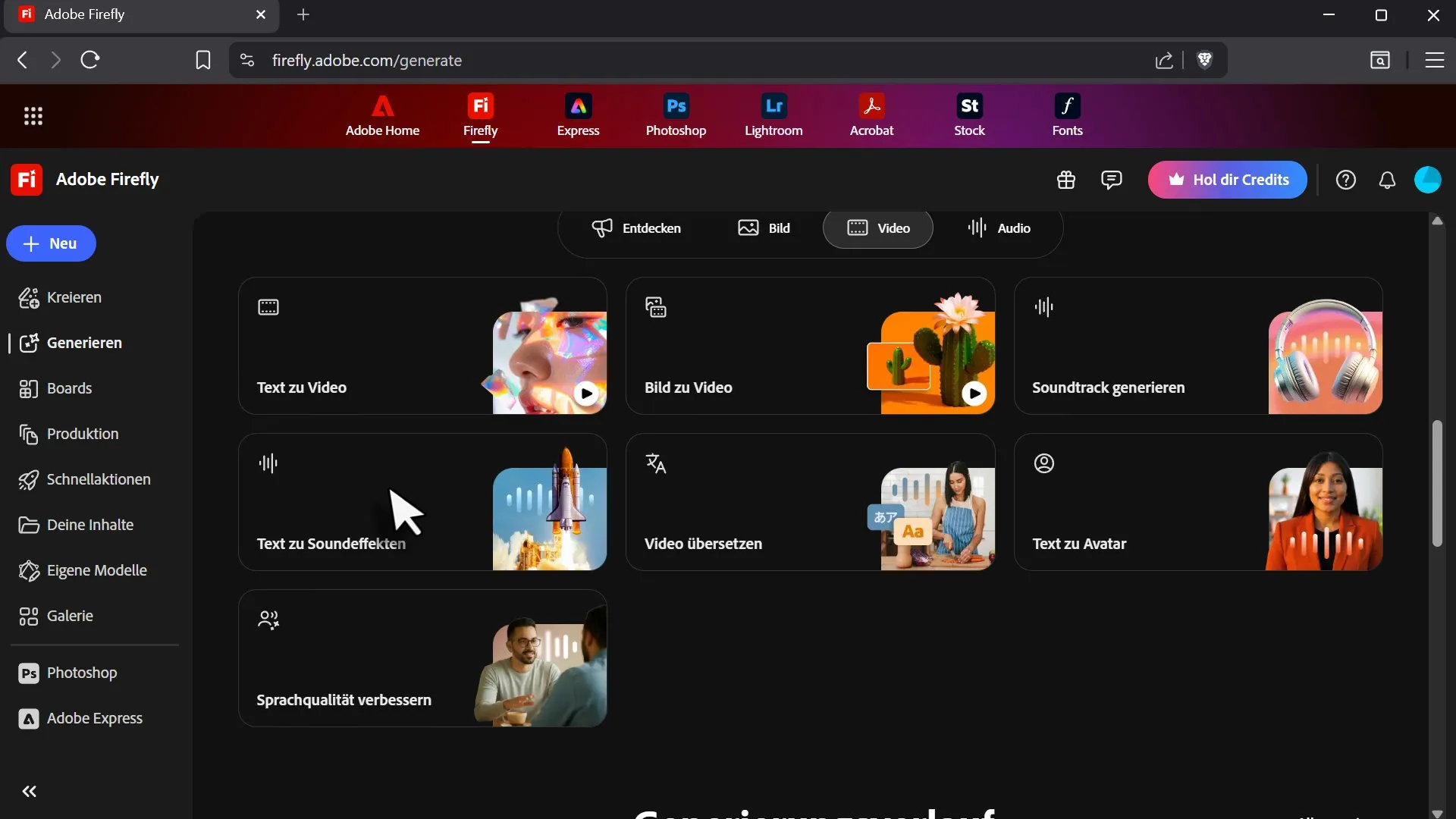Select the Entdecken tab

(636, 228)
